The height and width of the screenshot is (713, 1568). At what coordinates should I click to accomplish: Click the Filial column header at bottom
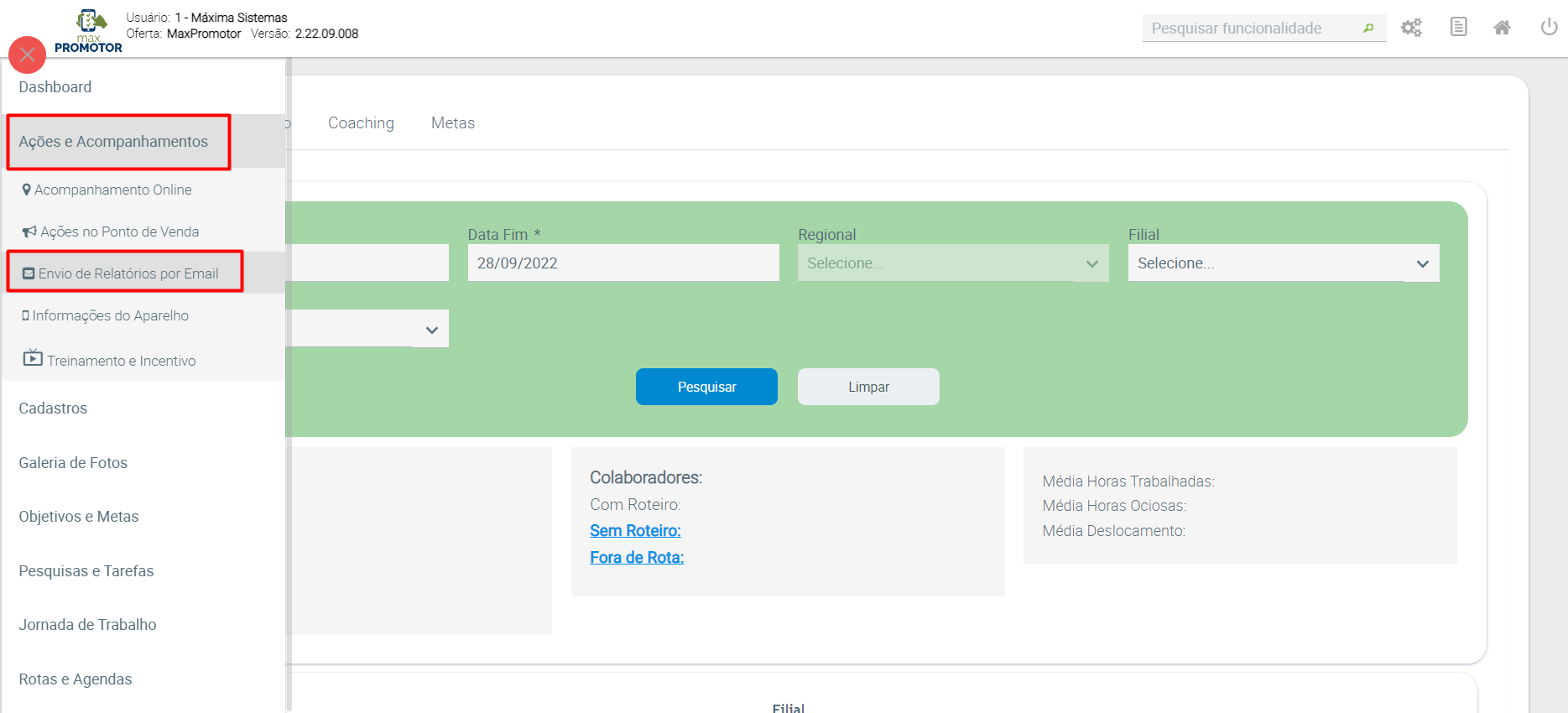(789, 708)
